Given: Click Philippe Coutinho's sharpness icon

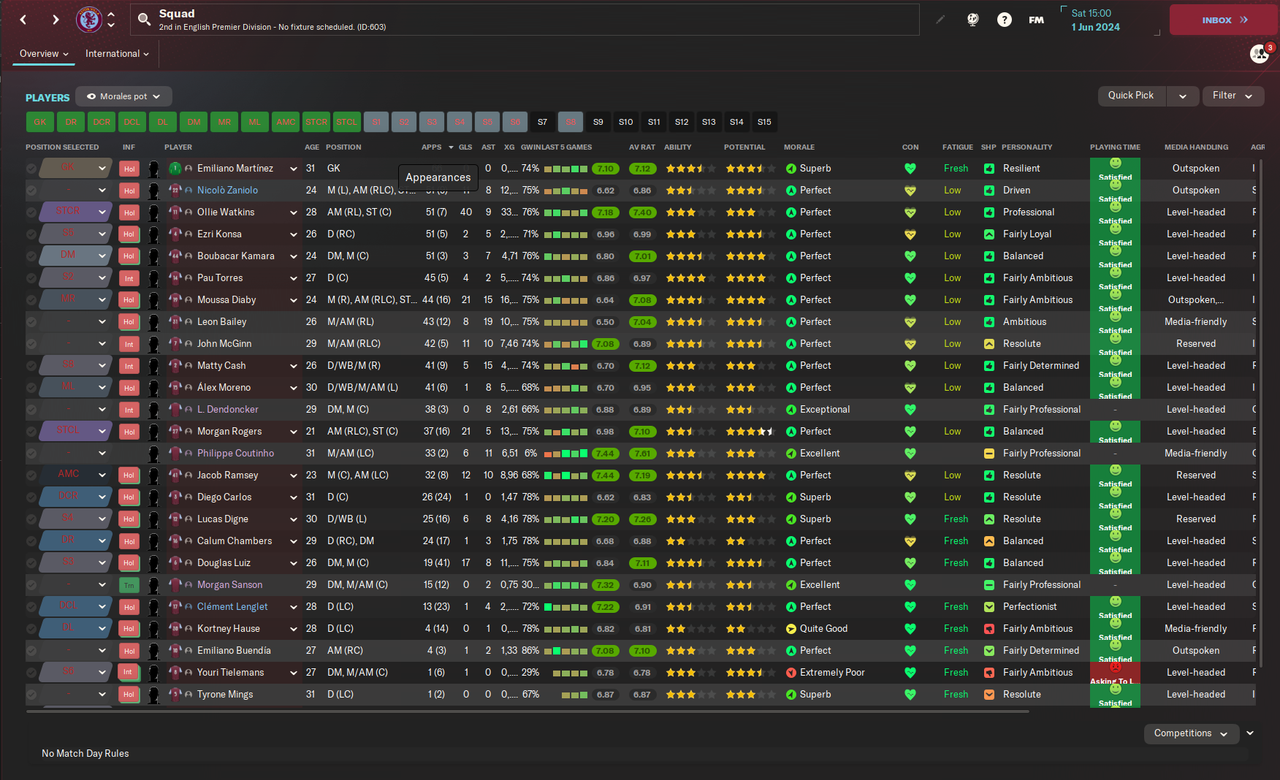Looking at the screenshot, I should [989, 453].
